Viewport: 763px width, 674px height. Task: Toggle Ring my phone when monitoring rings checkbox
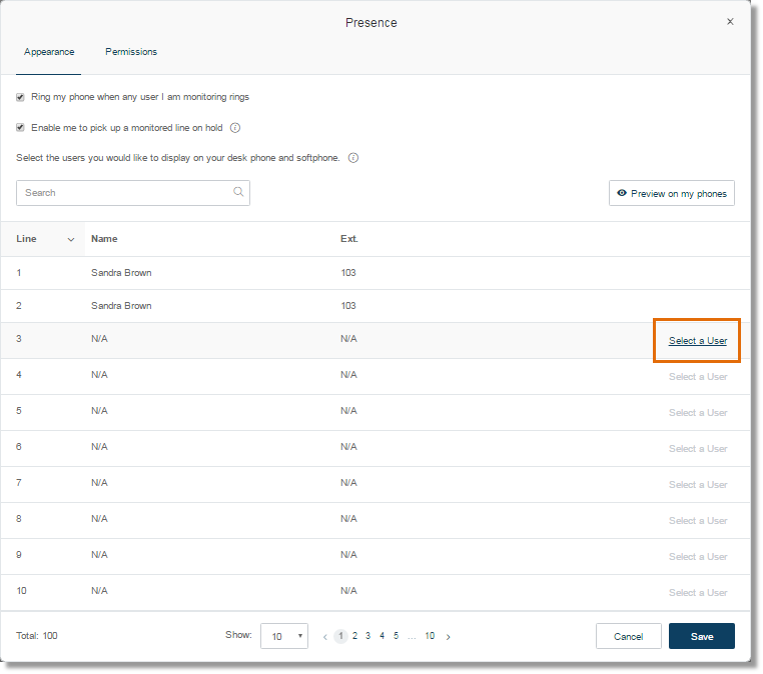20,97
